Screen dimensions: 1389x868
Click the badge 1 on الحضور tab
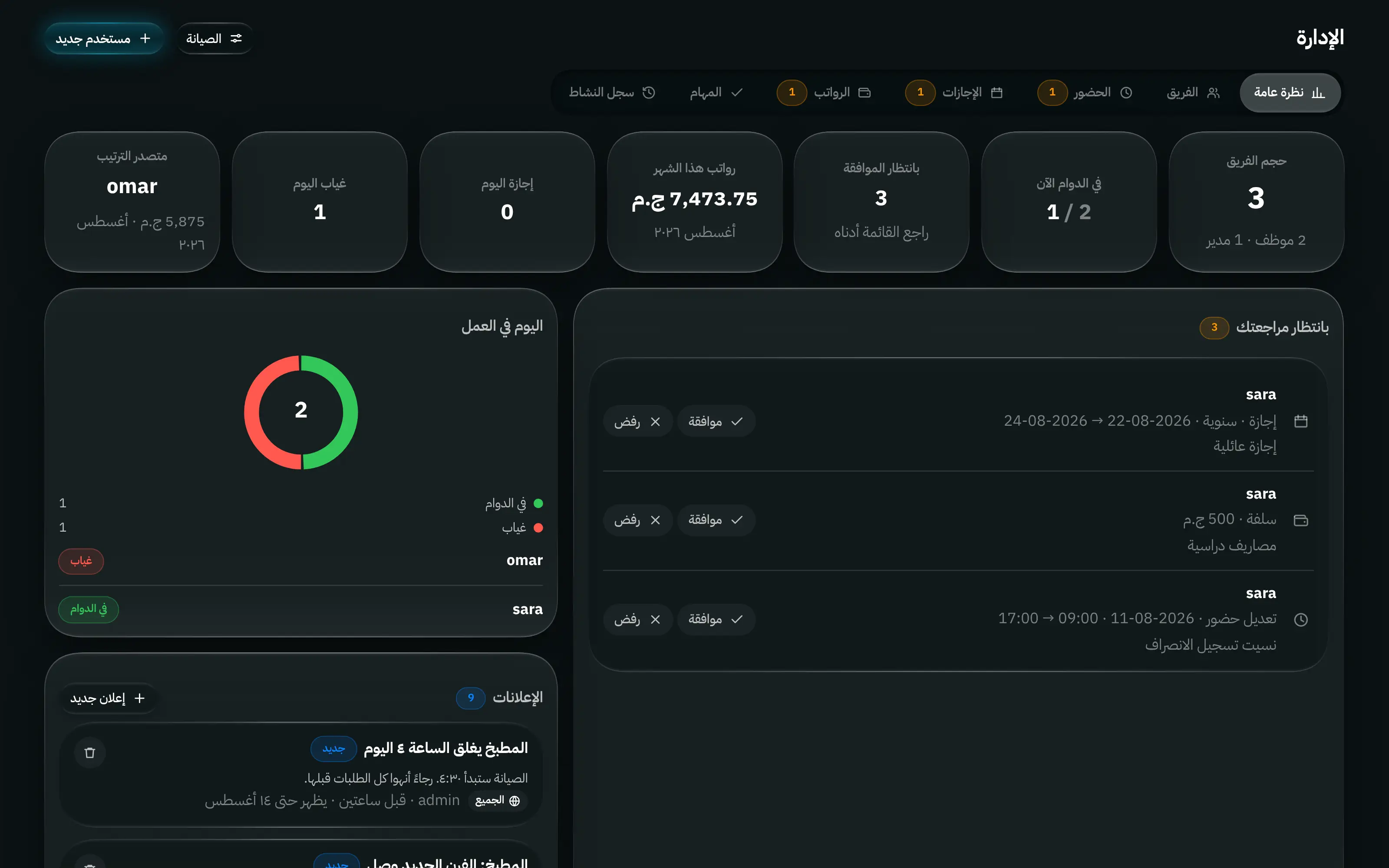click(x=1052, y=92)
